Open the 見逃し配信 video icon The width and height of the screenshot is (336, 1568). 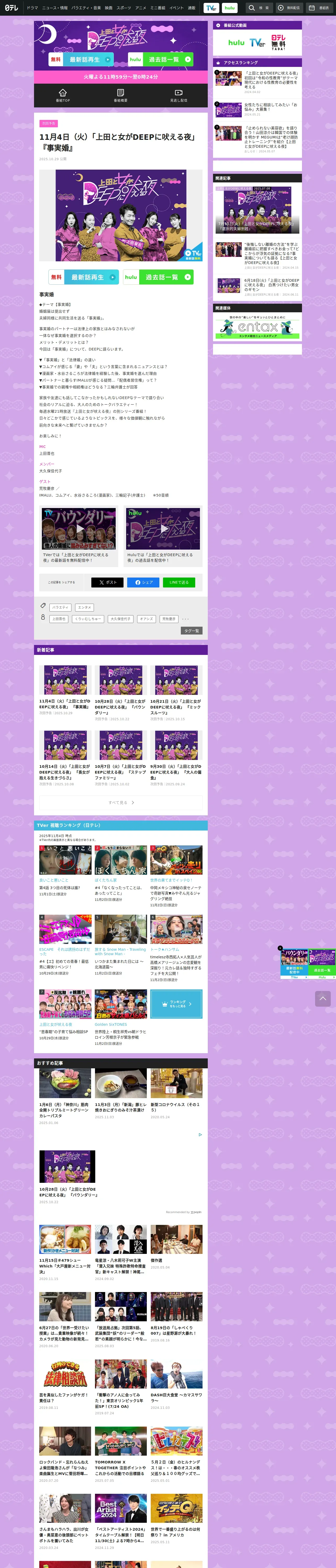pos(179,95)
